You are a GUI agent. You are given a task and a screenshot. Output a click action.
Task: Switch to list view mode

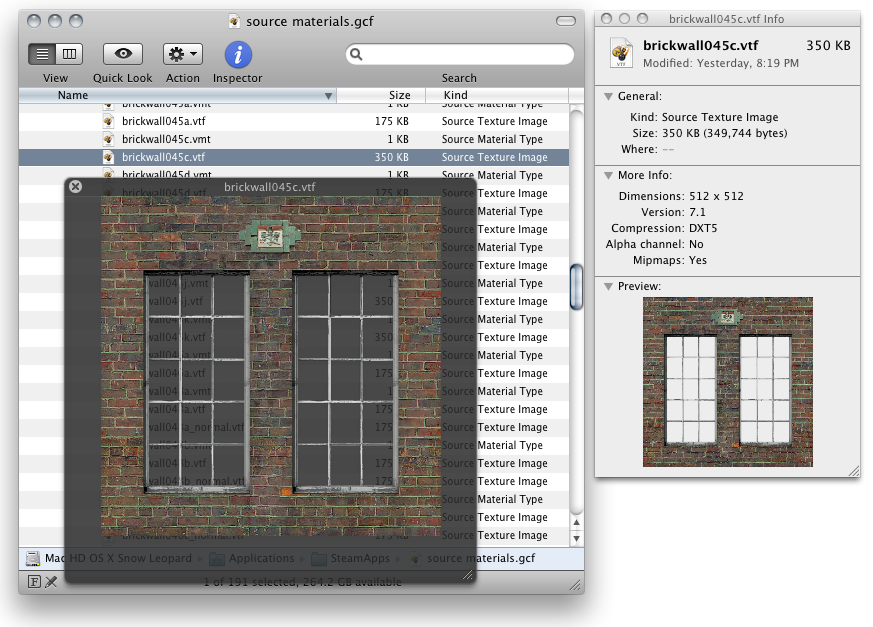(42, 54)
